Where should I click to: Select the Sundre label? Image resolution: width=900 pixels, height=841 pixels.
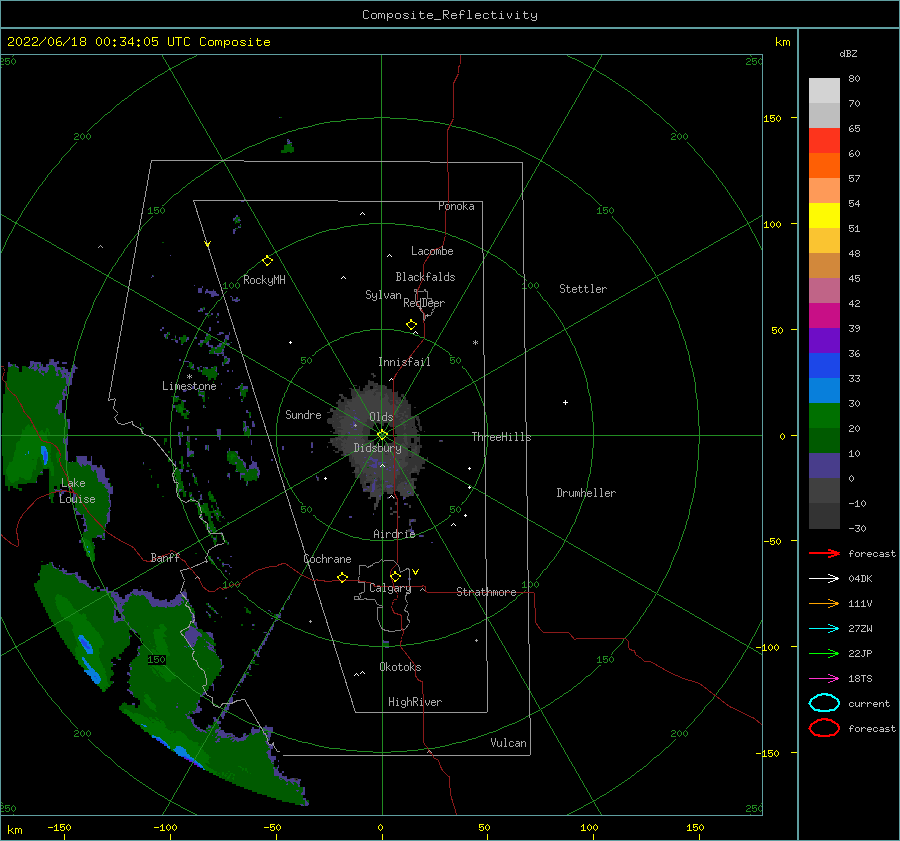click(303, 414)
